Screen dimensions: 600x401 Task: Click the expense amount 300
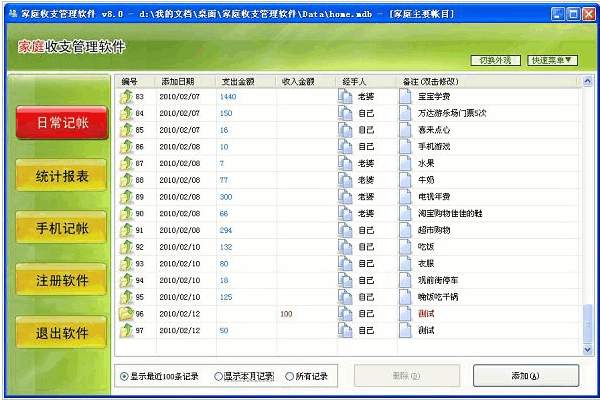[x=226, y=197]
